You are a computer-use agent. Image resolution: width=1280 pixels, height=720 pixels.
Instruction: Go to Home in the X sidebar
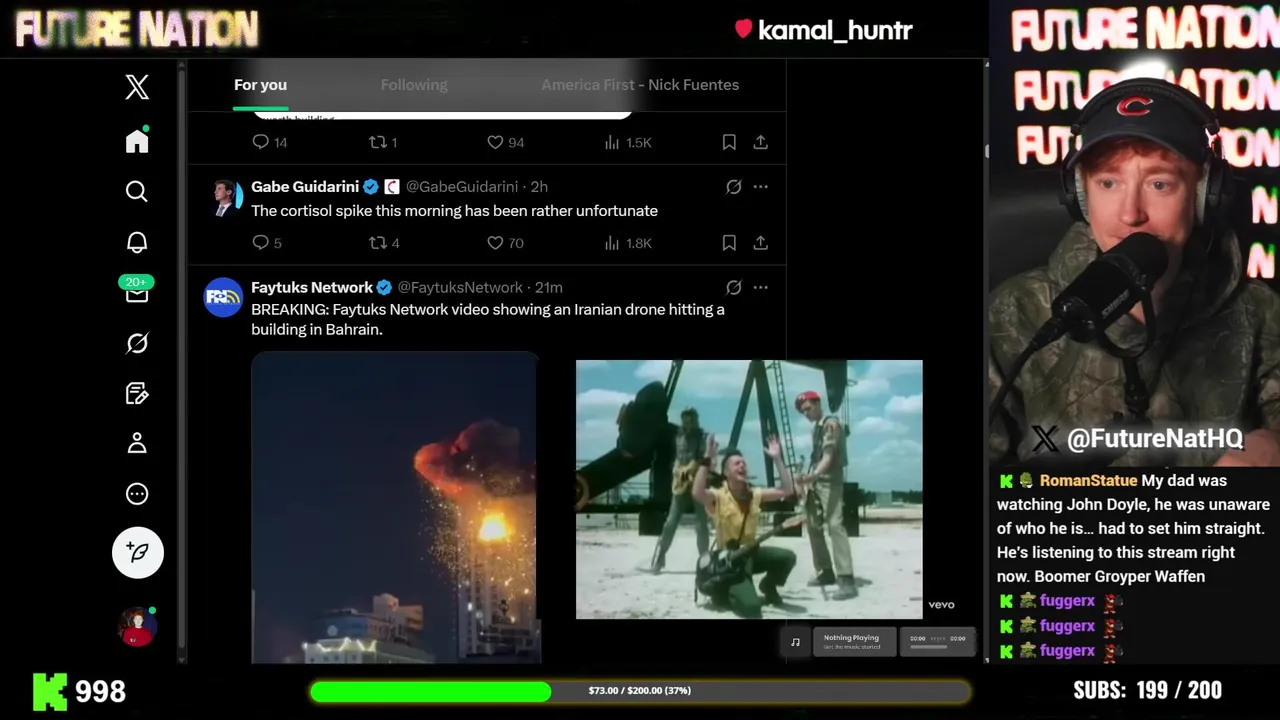[137, 141]
